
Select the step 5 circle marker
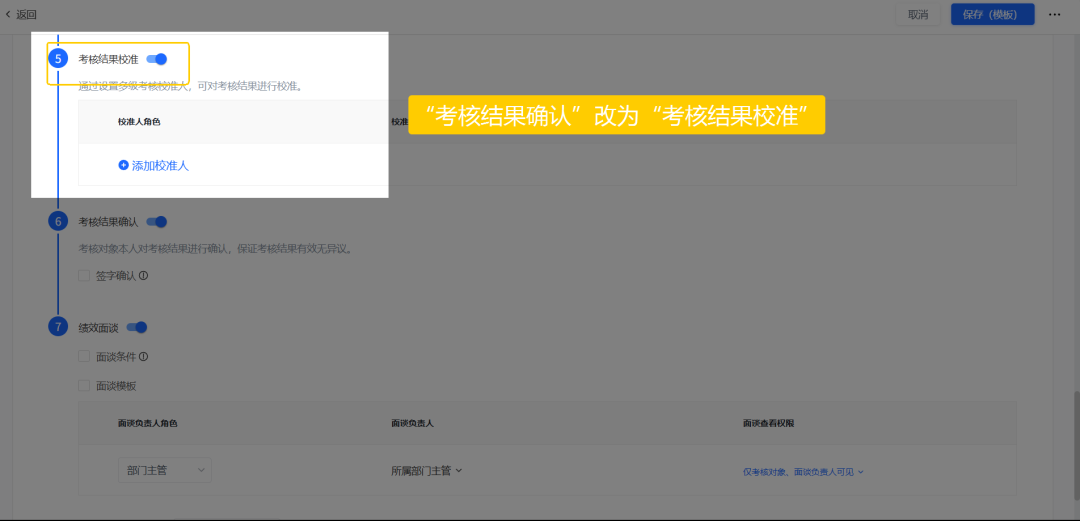click(58, 59)
